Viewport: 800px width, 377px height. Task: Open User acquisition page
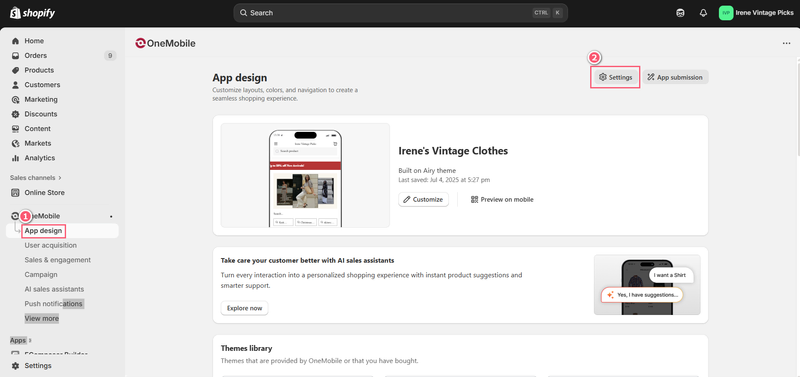point(51,245)
